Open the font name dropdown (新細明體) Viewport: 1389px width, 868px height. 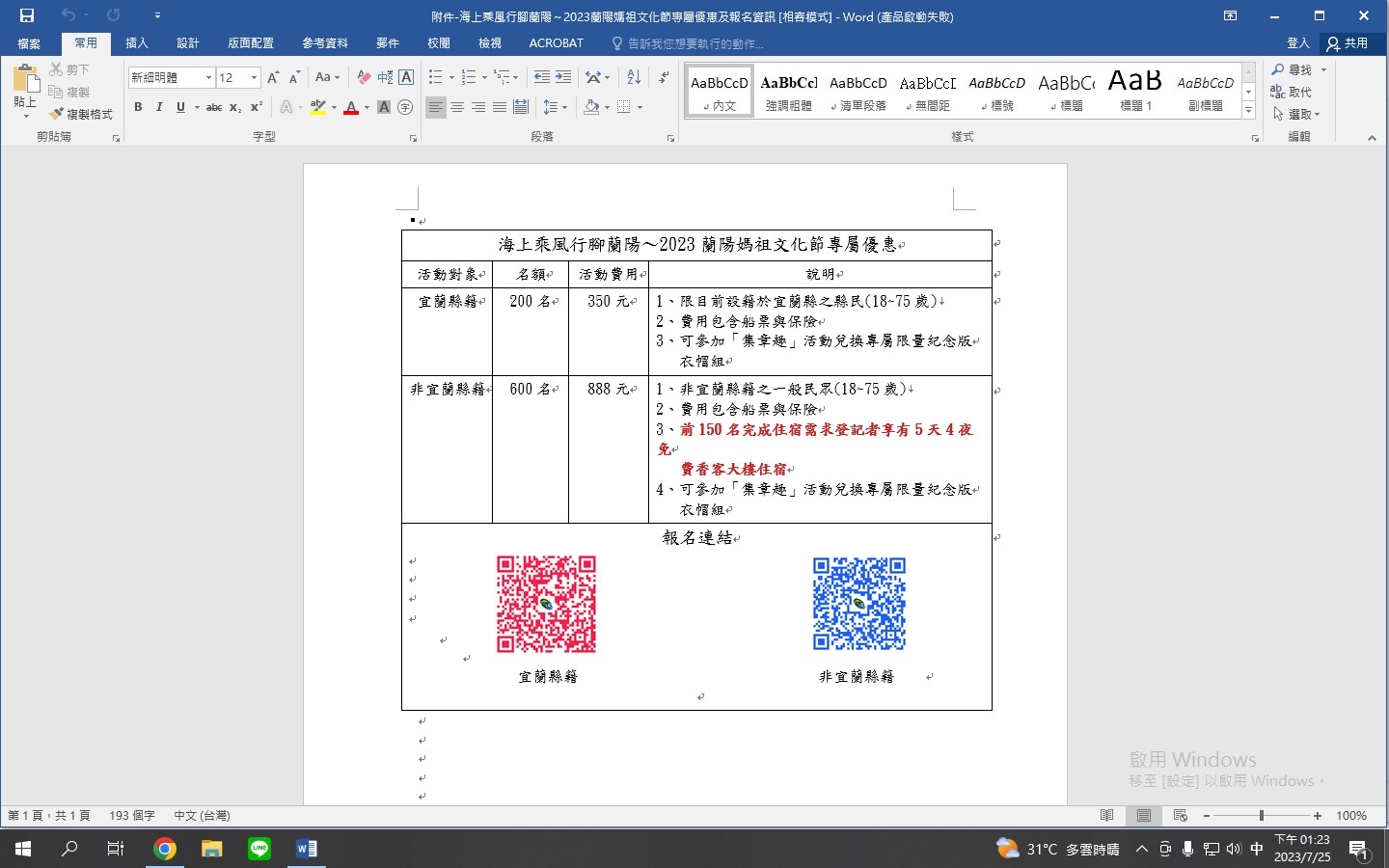[208, 77]
